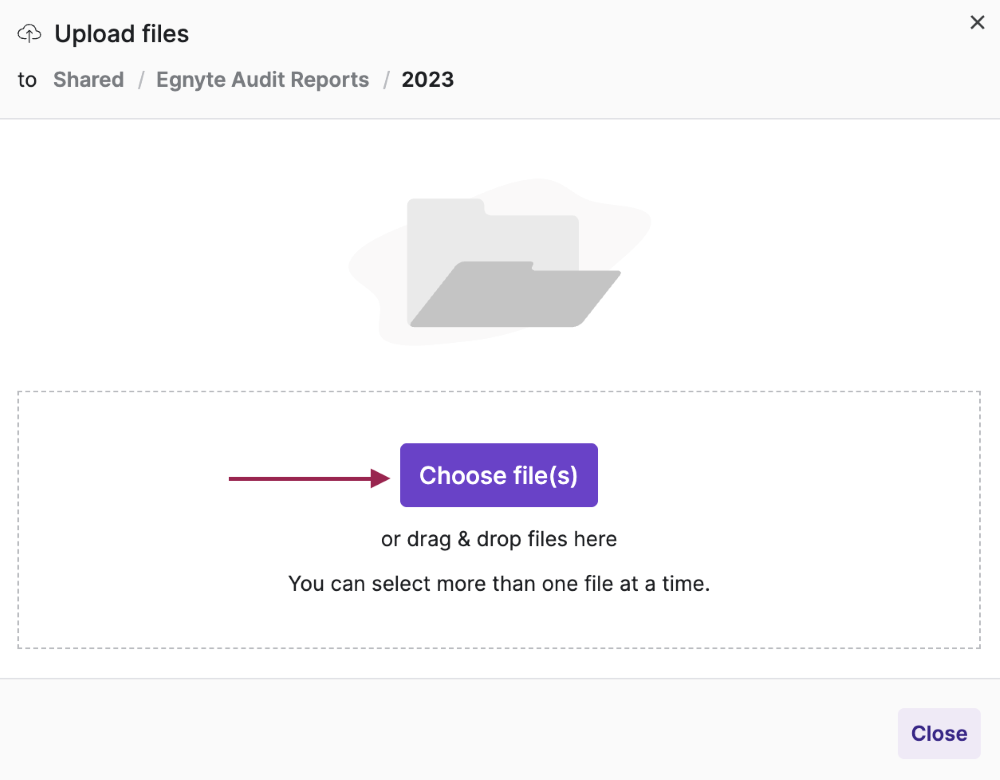Click the open folder illustration
This screenshot has width=1000, height=780.
coord(500,264)
